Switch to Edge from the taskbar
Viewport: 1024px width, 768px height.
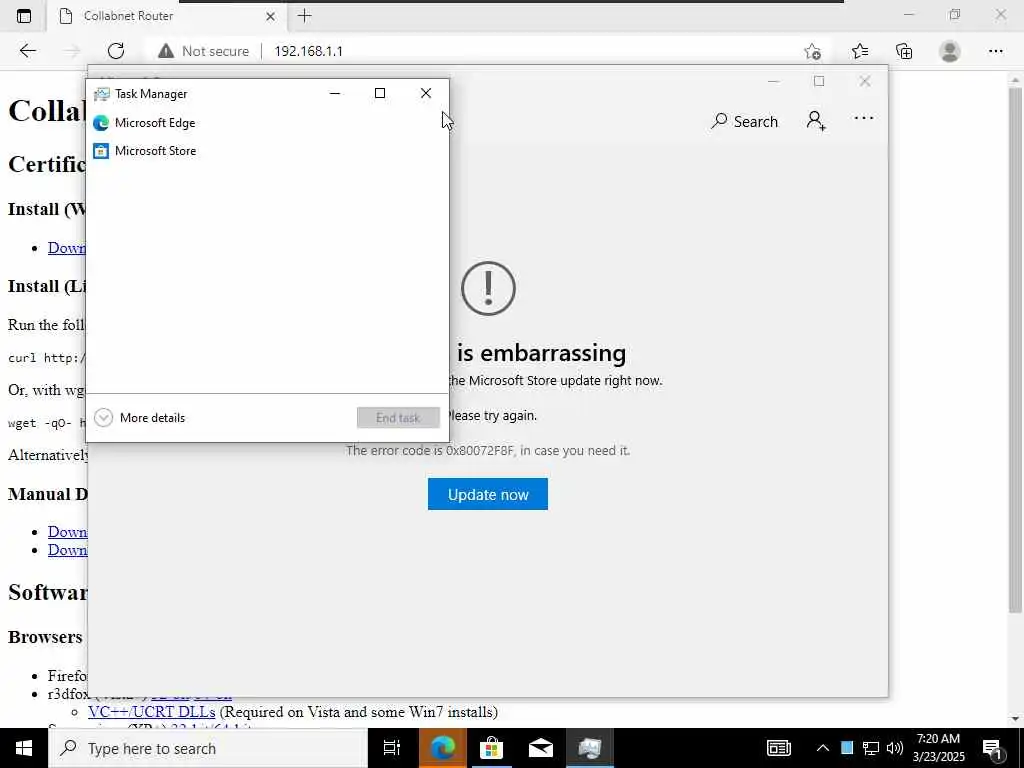pyautogui.click(x=441, y=748)
